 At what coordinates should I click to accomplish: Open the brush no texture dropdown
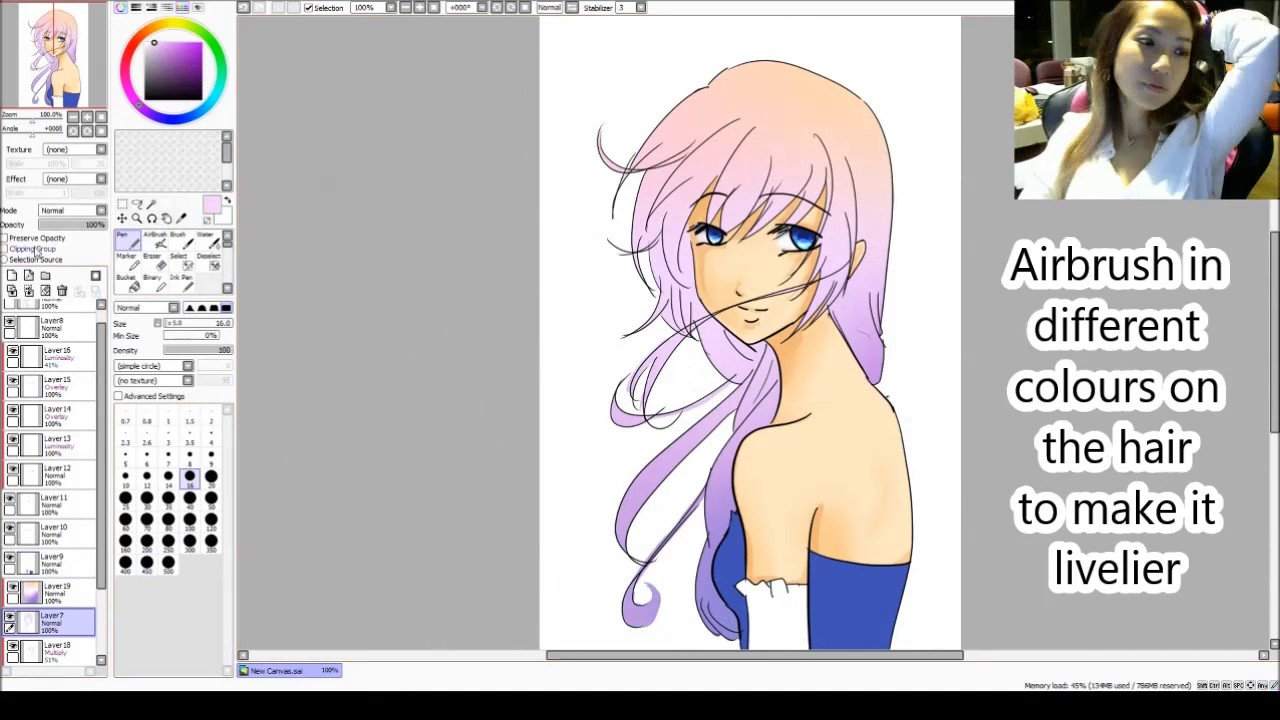pyautogui.click(x=154, y=380)
